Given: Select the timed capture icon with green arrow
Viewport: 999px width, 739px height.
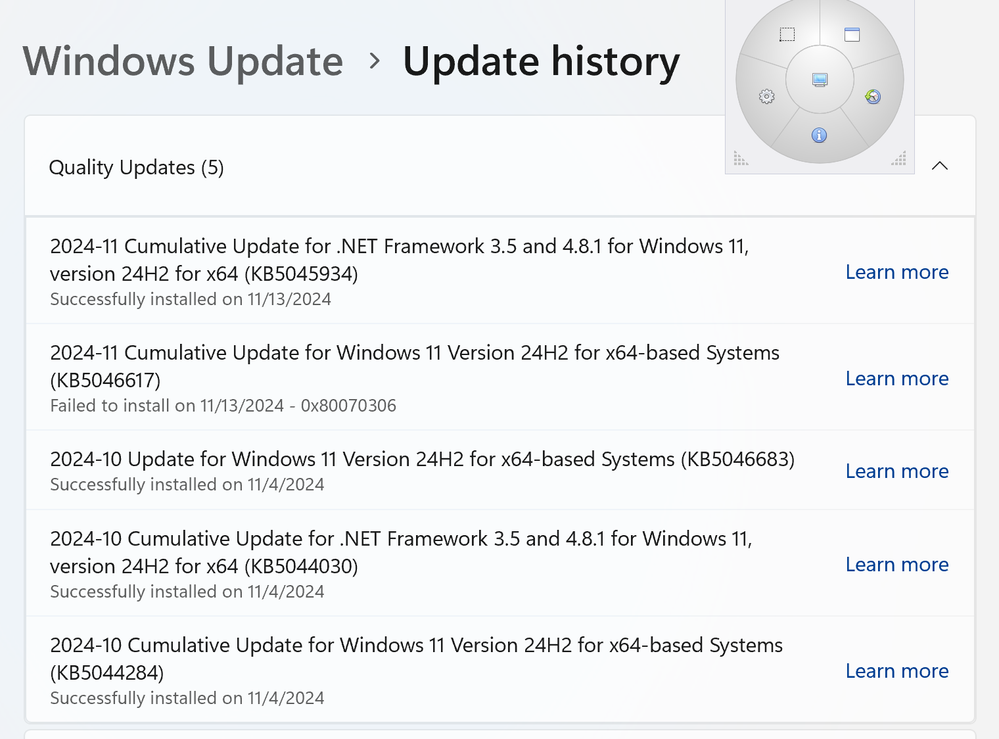Looking at the screenshot, I should pos(873,96).
